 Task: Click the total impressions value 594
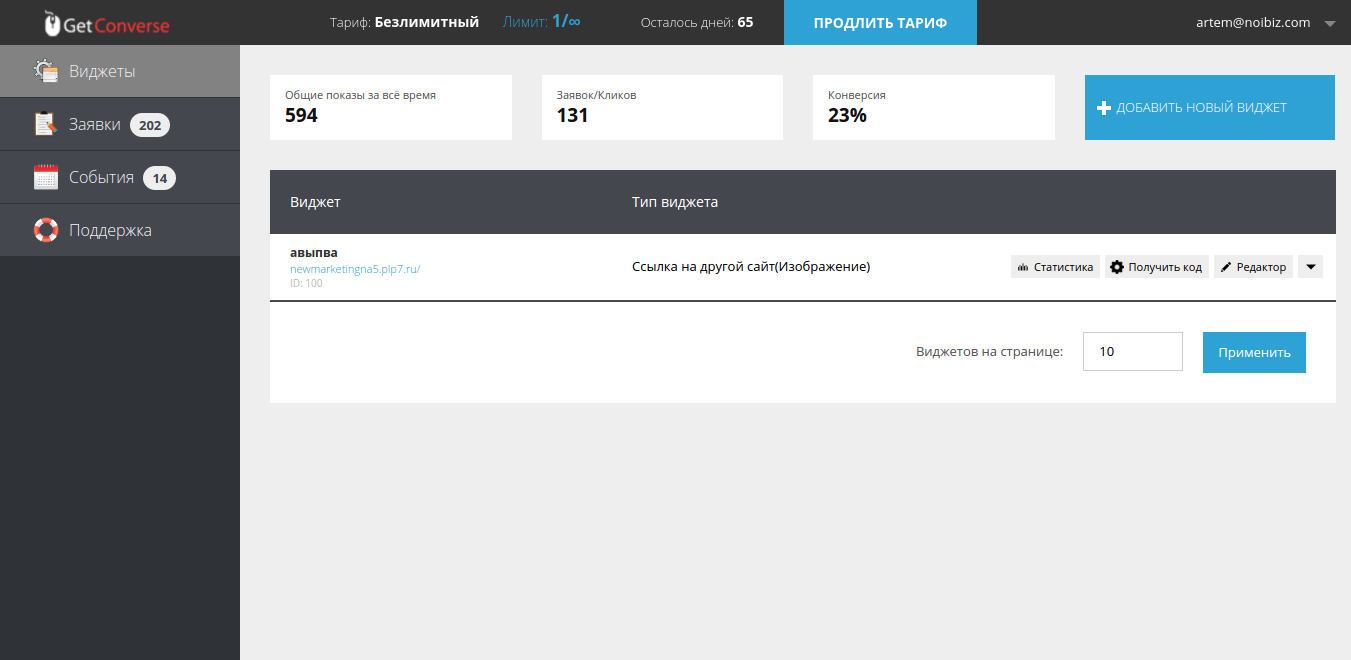[x=301, y=115]
